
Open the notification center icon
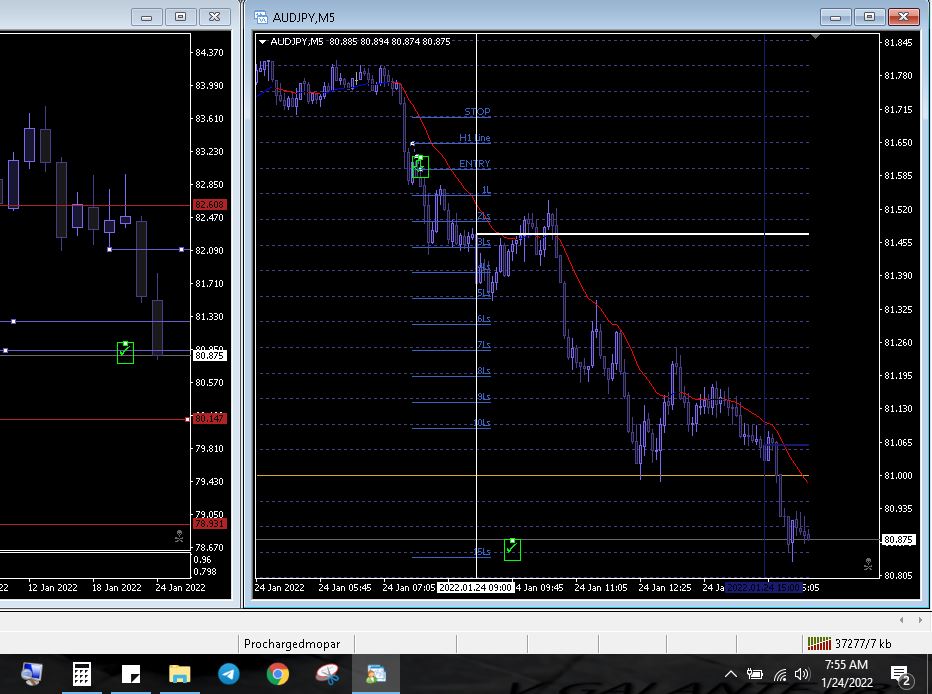[x=902, y=675]
